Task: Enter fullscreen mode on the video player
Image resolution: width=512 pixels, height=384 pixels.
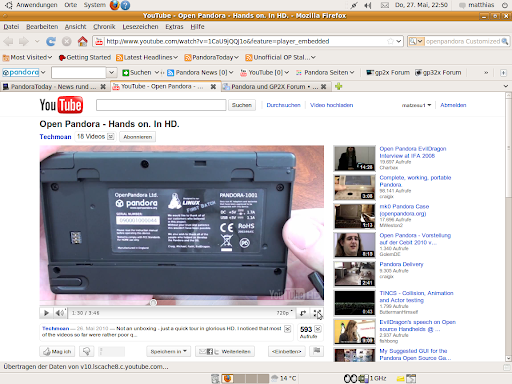Action: click(317, 313)
